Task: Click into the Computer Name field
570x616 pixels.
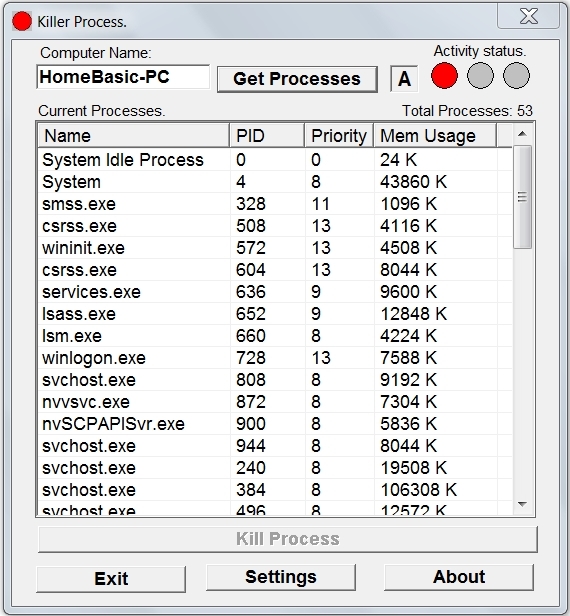Action: pyautogui.click(x=123, y=77)
